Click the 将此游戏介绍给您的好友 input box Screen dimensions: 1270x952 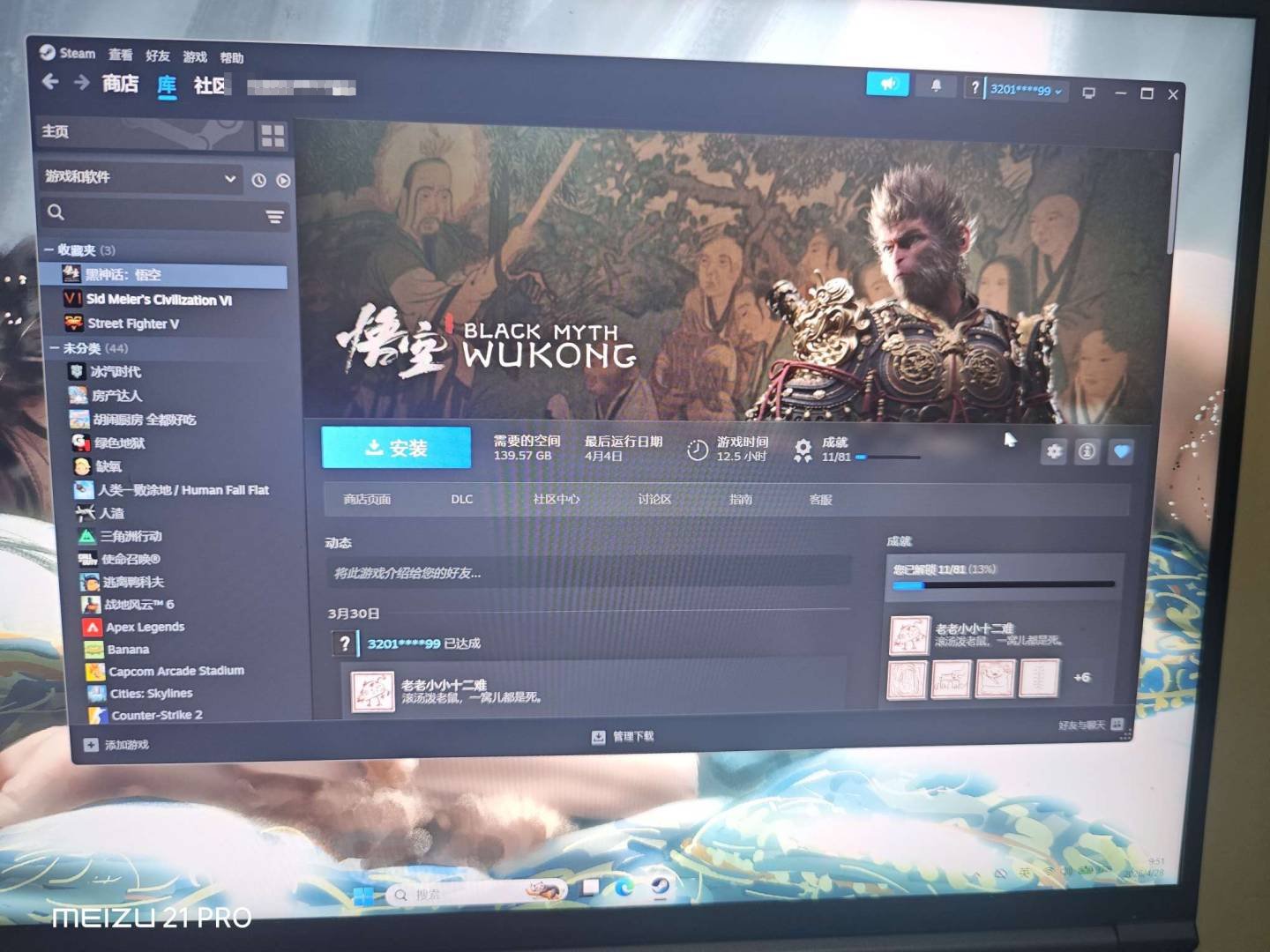588,572
